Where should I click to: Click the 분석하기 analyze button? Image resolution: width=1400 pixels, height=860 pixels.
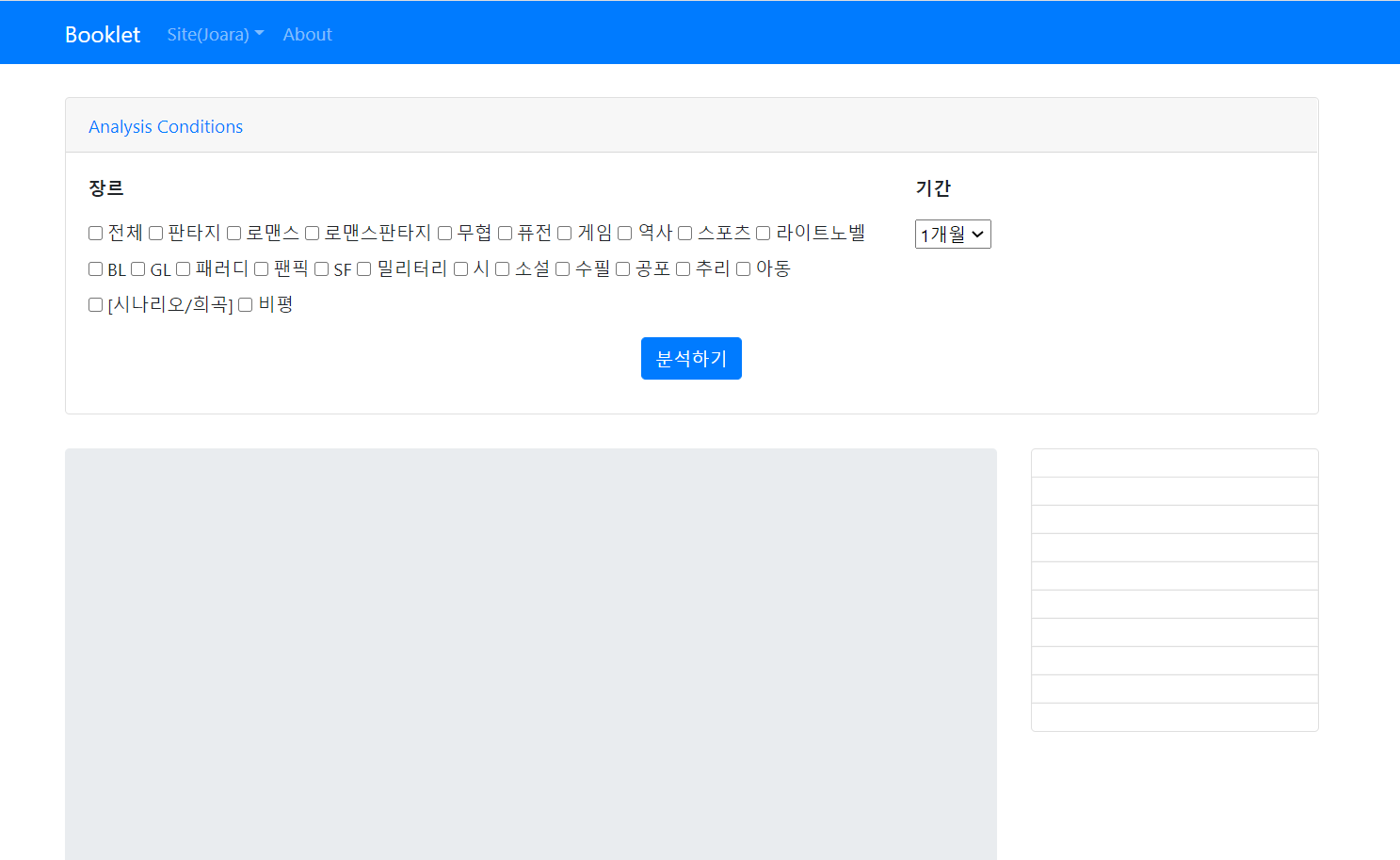691,358
